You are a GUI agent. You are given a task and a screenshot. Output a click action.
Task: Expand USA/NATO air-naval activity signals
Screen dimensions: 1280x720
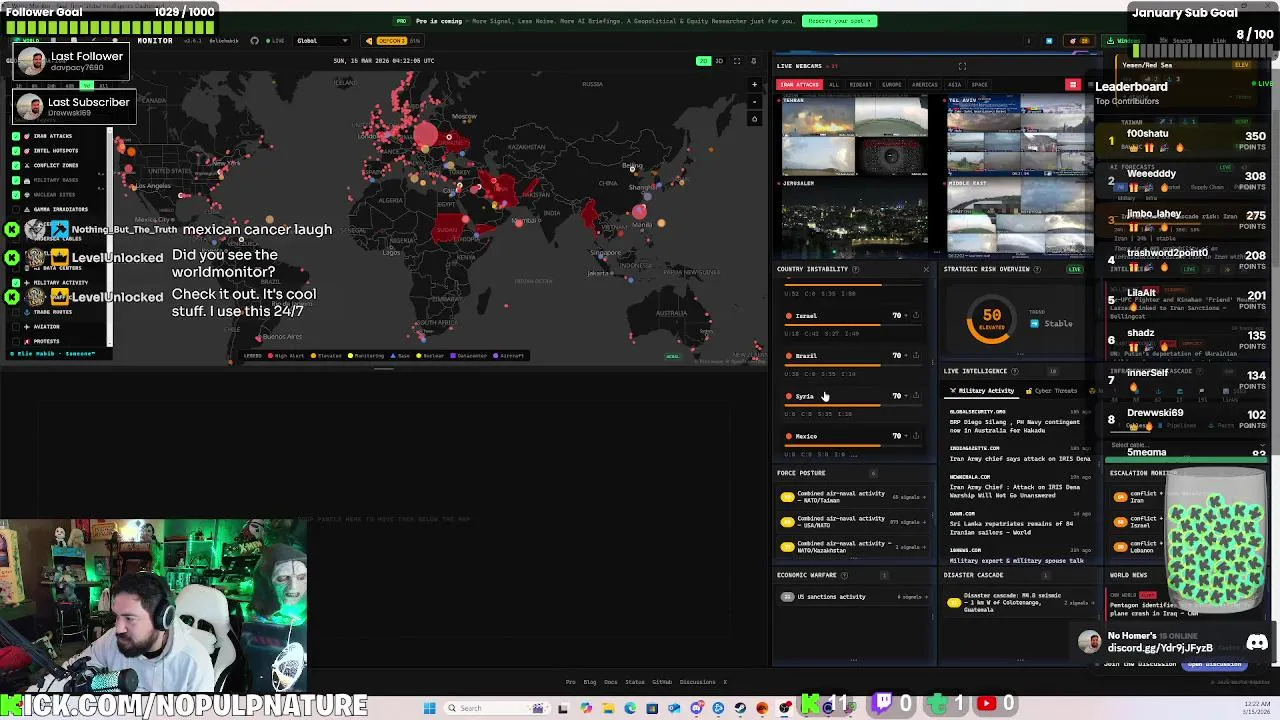[x=853, y=522]
